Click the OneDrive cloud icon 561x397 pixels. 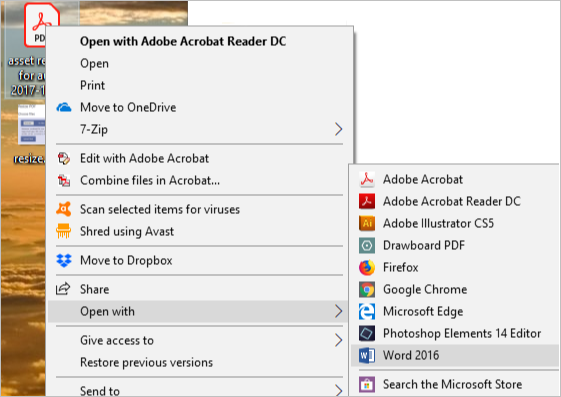click(x=64, y=107)
